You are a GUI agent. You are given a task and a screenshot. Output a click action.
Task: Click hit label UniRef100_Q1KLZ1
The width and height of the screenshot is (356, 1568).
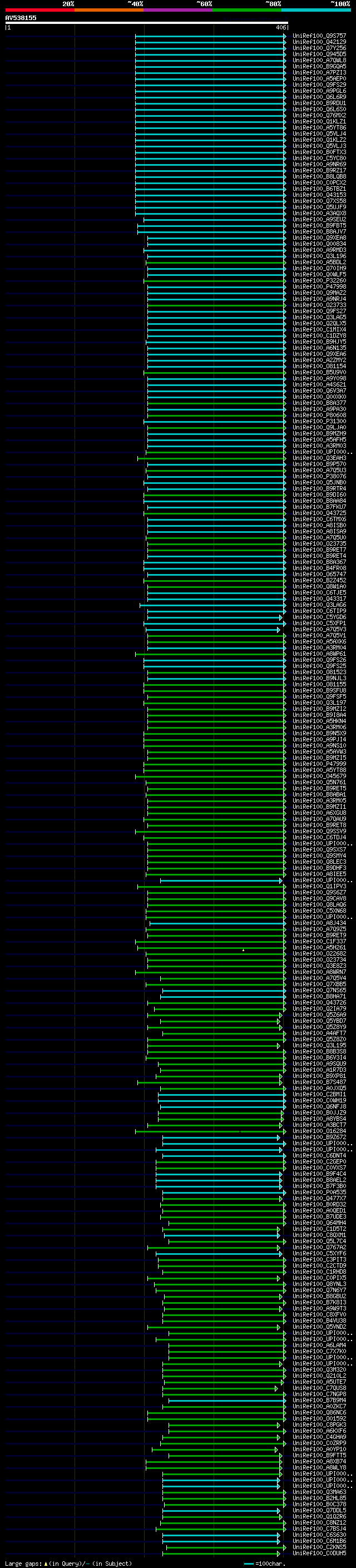[319, 121]
